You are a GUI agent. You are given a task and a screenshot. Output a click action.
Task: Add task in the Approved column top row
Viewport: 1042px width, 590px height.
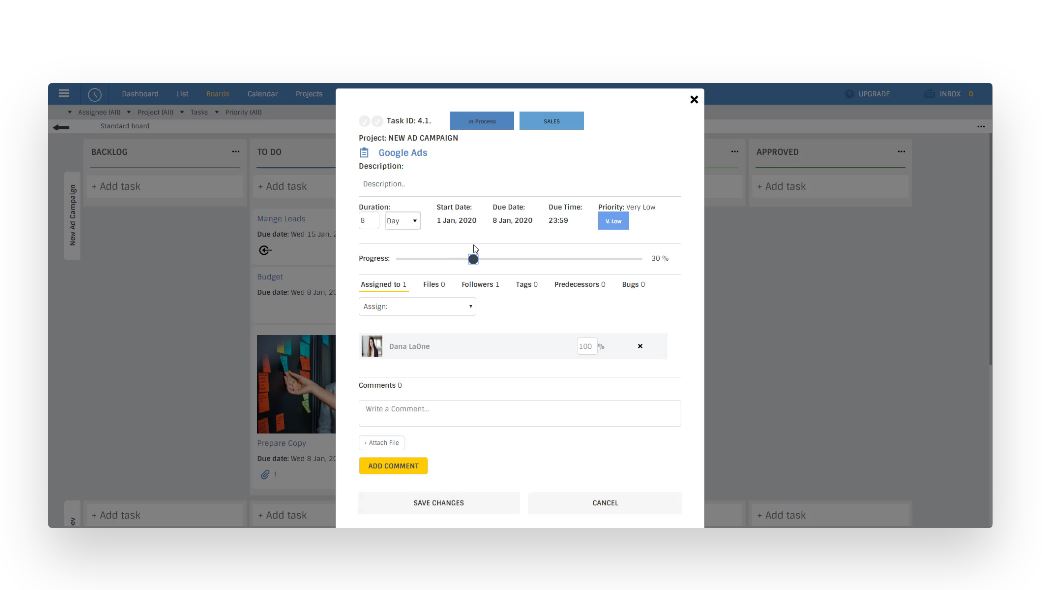(x=831, y=187)
